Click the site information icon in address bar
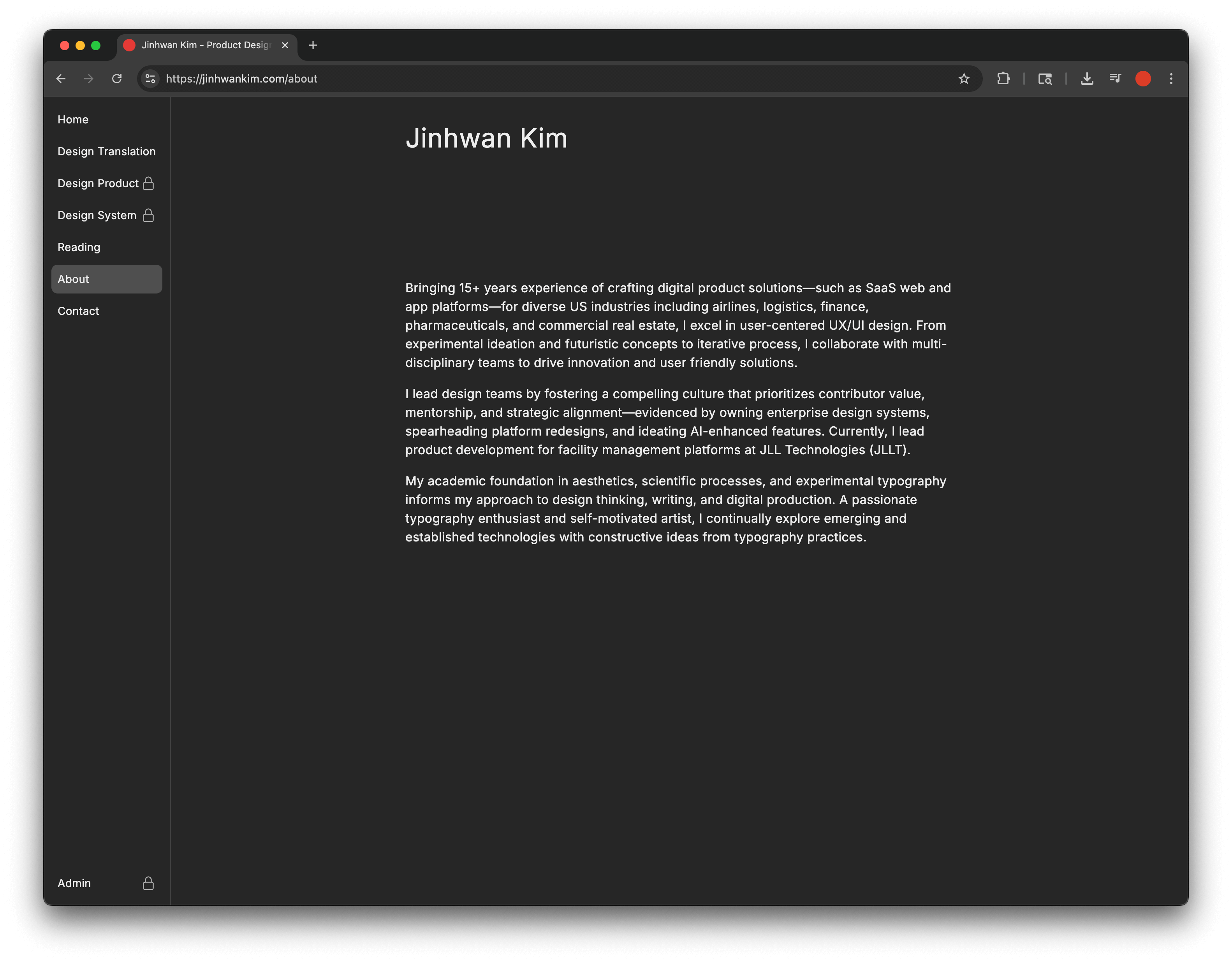Screen dimensions: 1232x963 (x=150, y=79)
